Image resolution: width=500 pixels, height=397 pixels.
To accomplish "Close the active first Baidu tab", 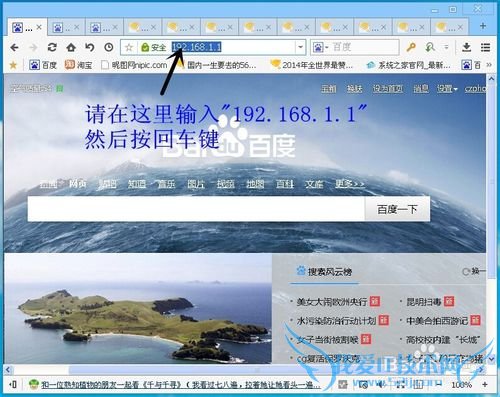I will [x=39, y=27].
